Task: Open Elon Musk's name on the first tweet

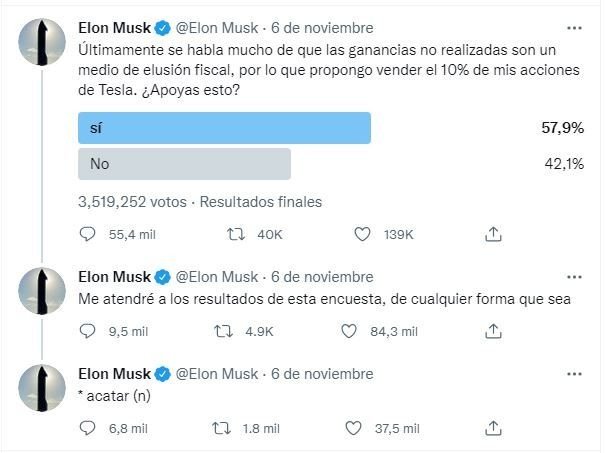Action: click(x=115, y=28)
